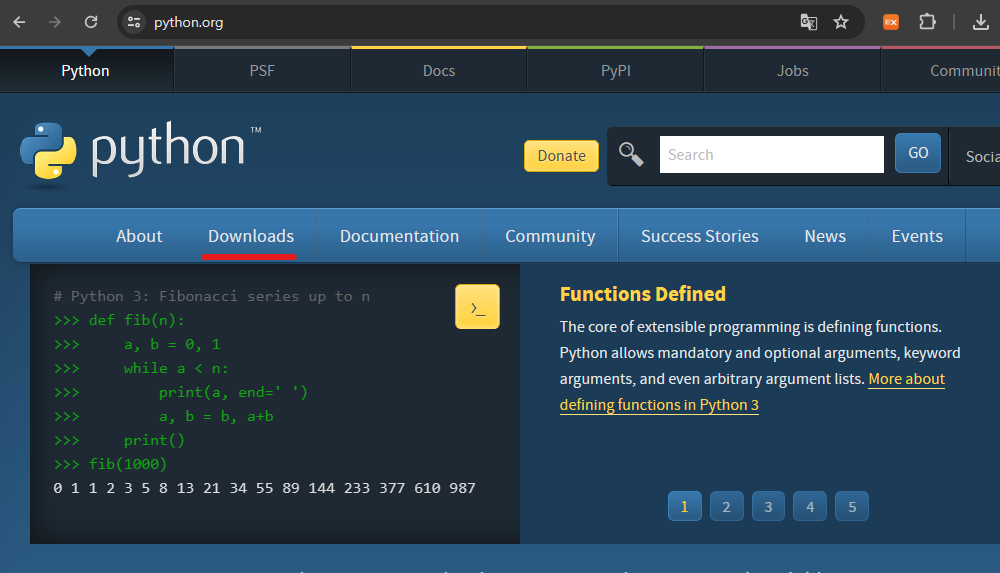Click the comment Python 3: Fibonacci series
This screenshot has width=1000, height=573.
tap(212, 296)
